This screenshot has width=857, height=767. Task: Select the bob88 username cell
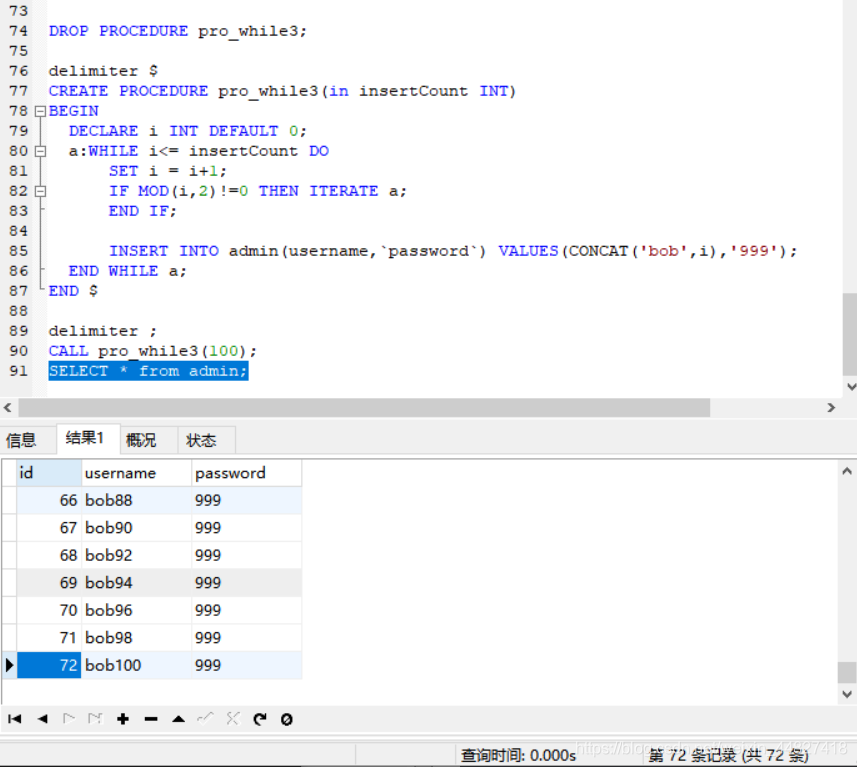coord(137,500)
